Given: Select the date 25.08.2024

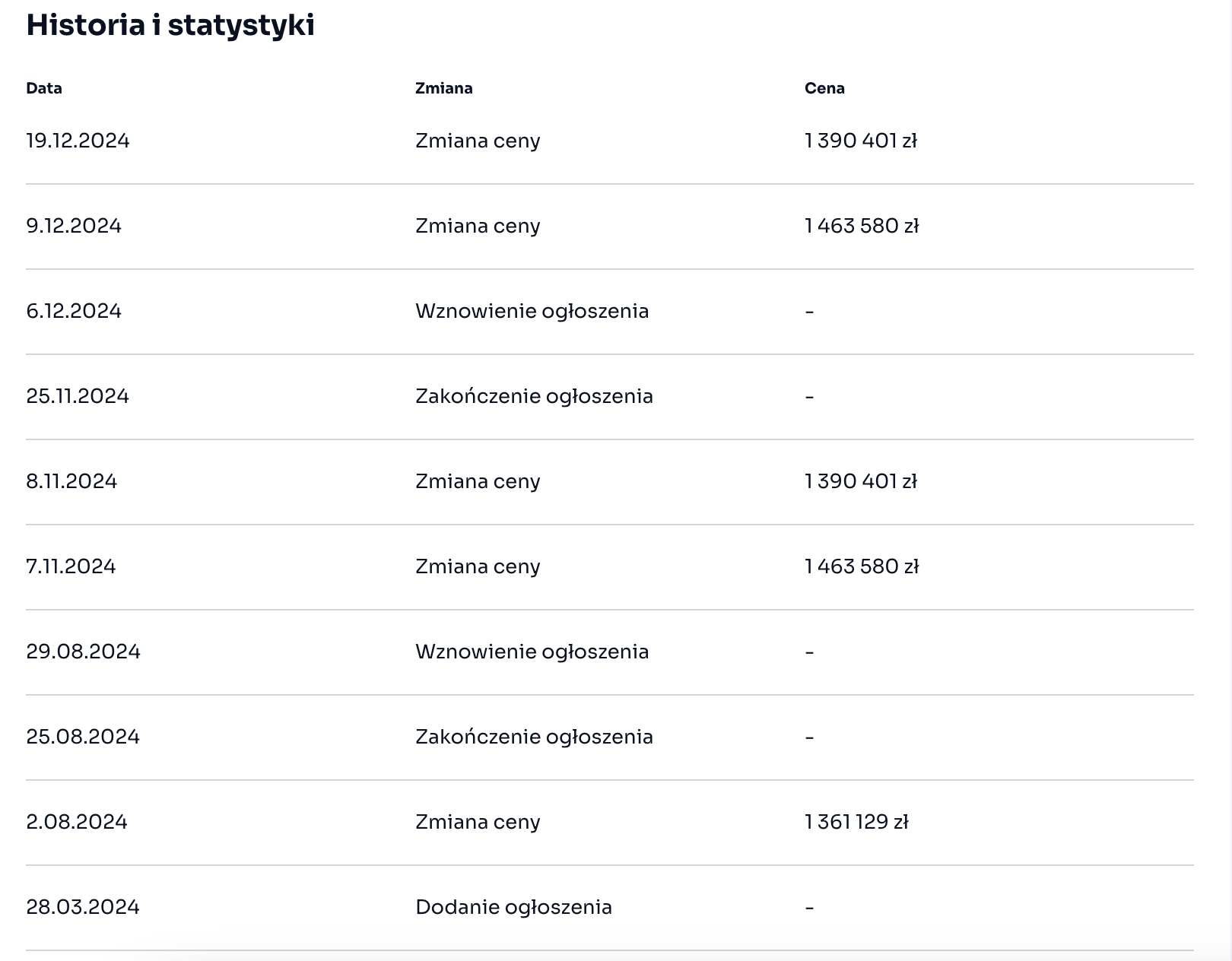Looking at the screenshot, I should [83, 737].
